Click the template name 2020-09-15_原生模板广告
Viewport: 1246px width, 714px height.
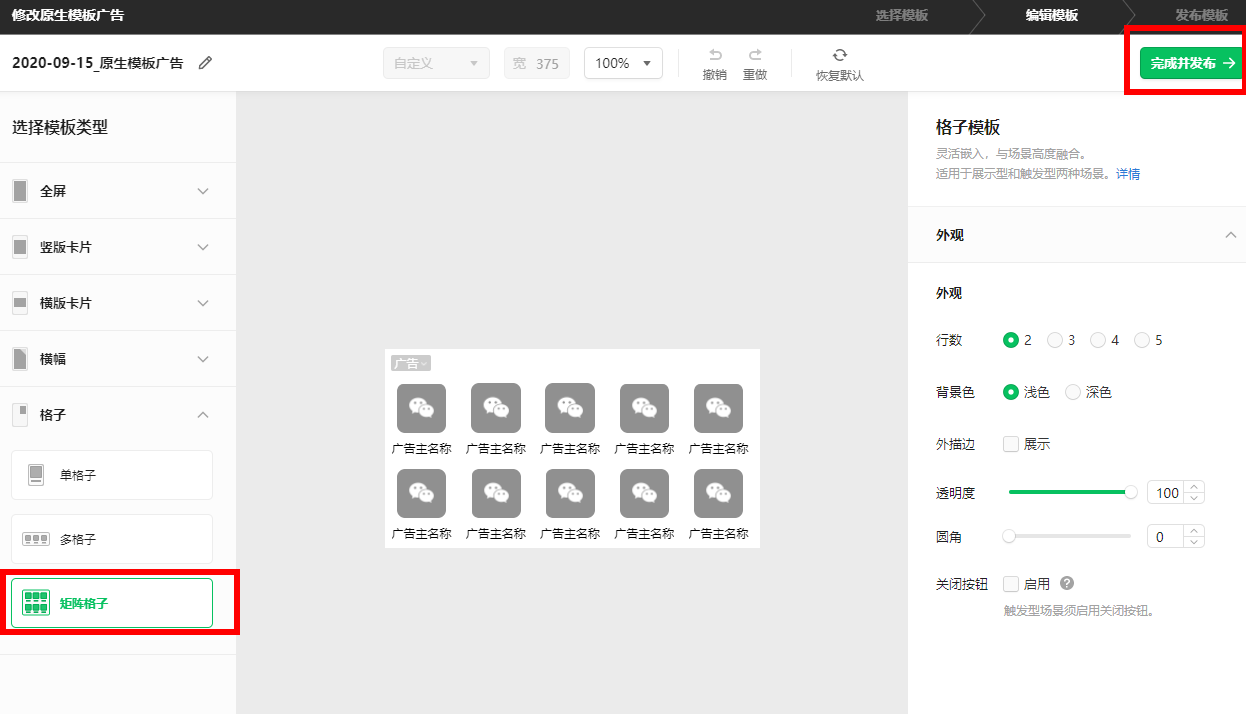[x=98, y=63]
